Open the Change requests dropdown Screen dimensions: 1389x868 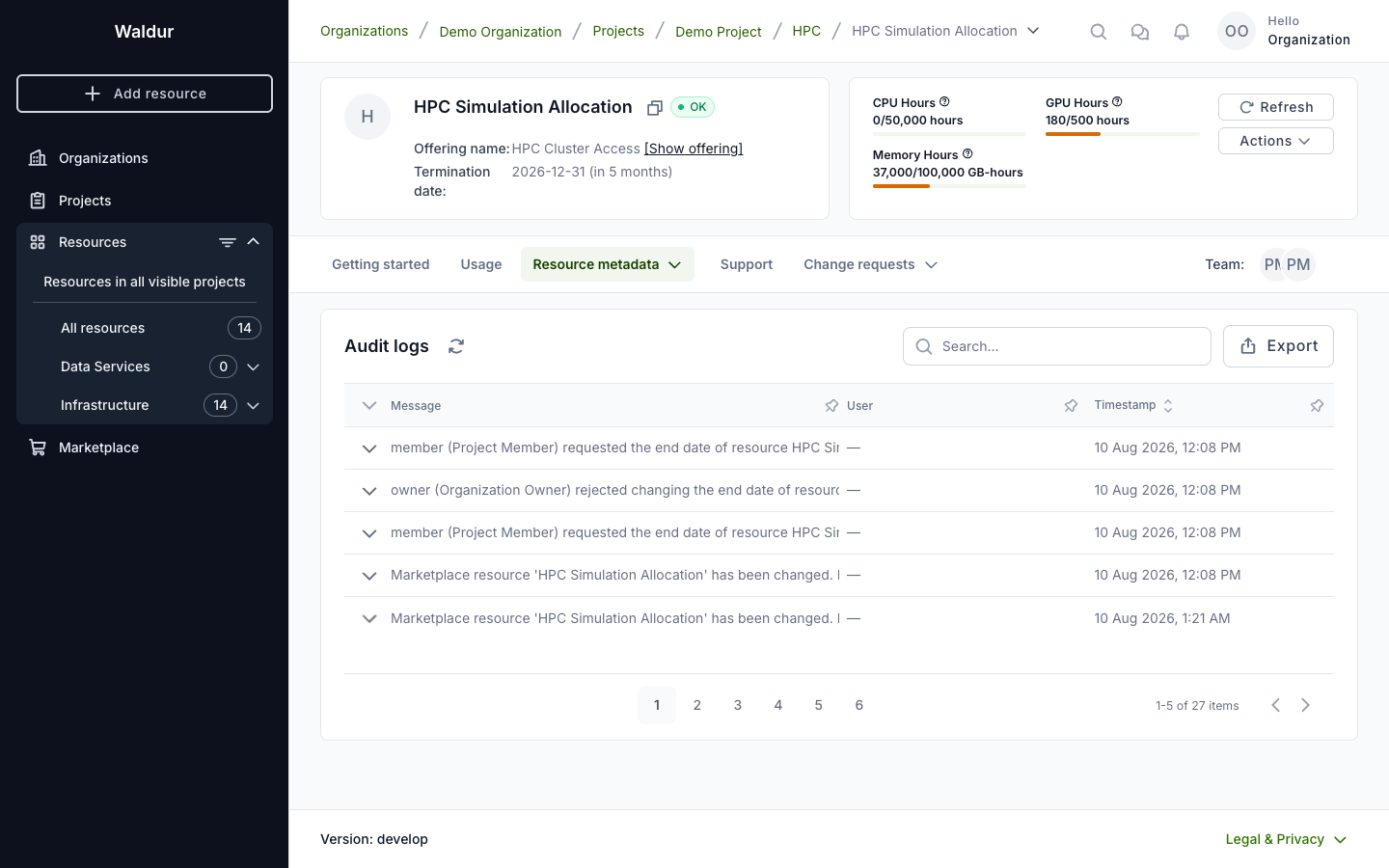[870, 264]
